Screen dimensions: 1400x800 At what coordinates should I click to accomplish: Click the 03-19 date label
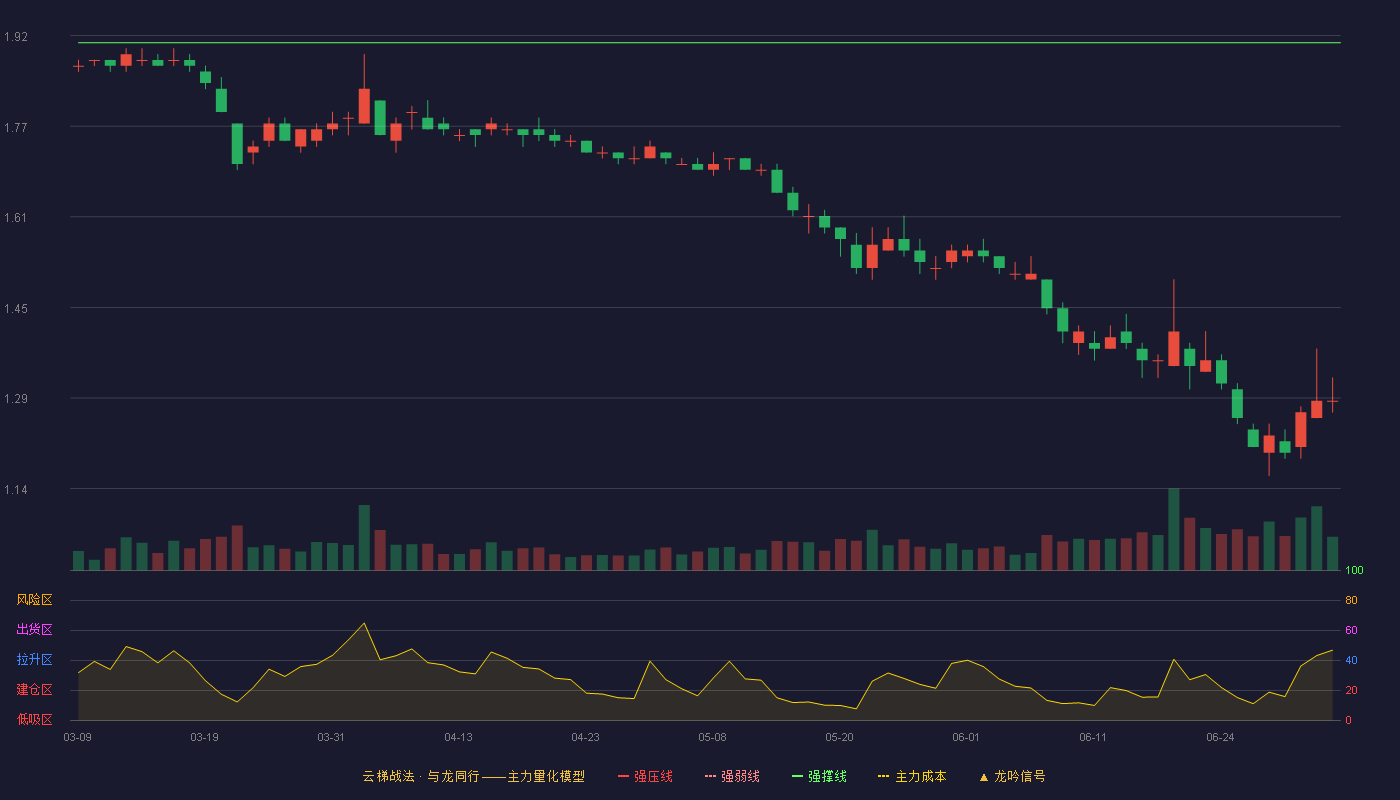coord(204,737)
